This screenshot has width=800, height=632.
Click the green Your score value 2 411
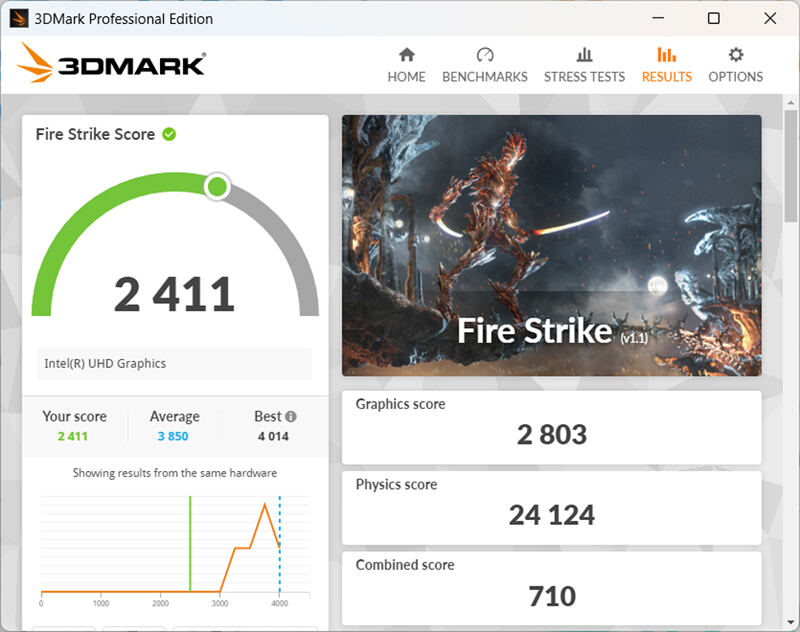(72, 437)
